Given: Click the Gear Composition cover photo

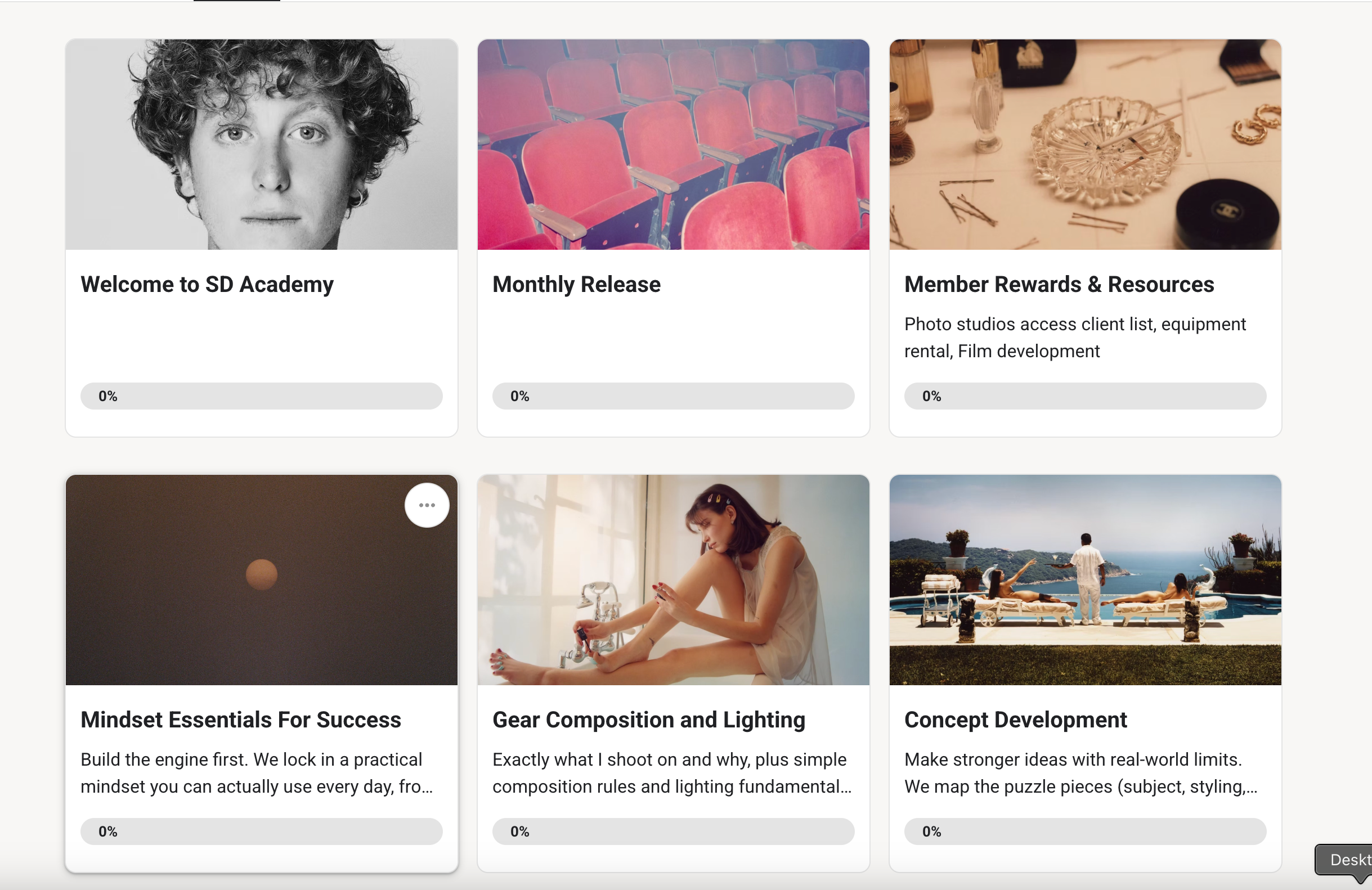Looking at the screenshot, I should tap(672, 582).
